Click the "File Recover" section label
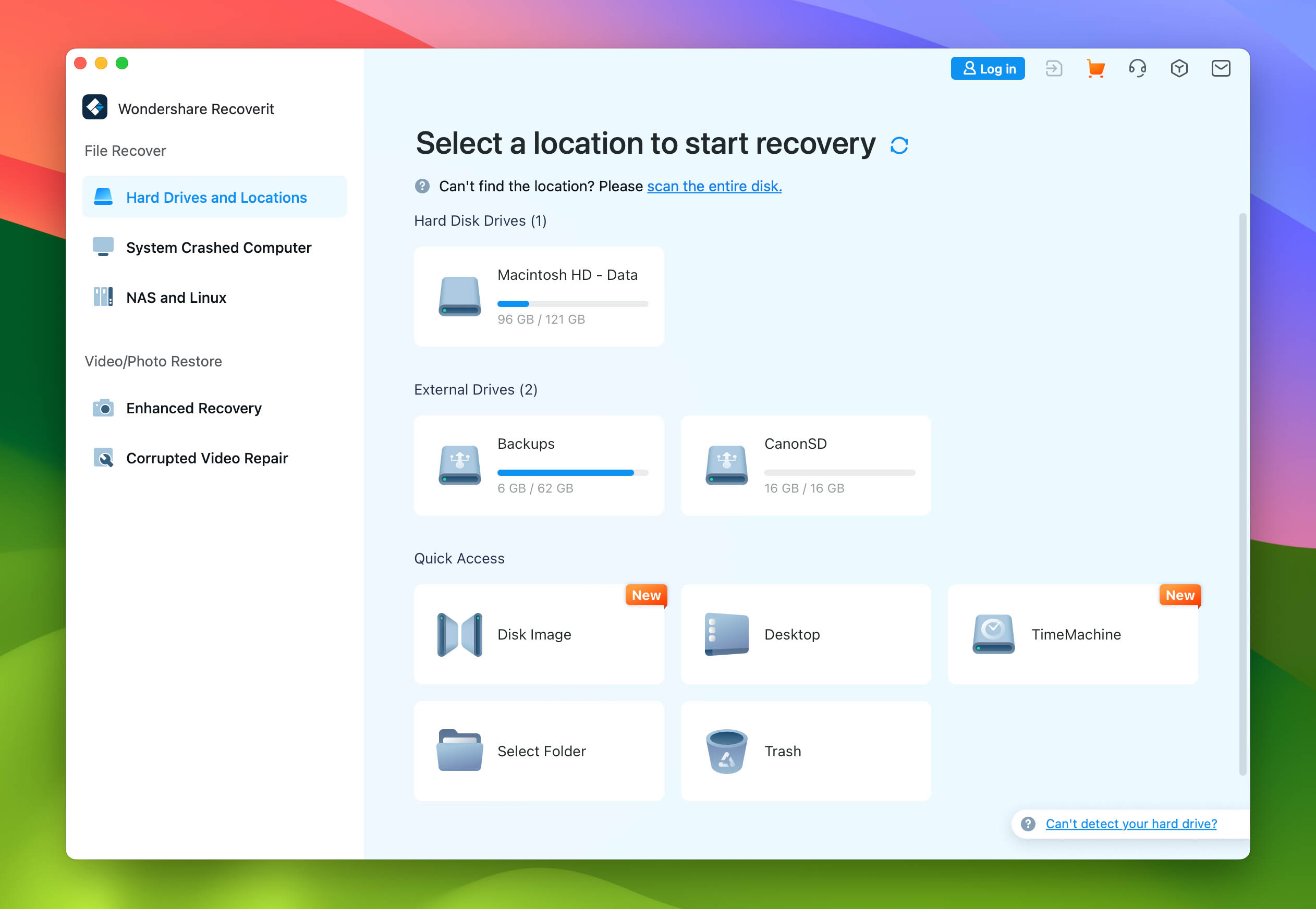Image resolution: width=1316 pixels, height=909 pixels. [125, 150]
